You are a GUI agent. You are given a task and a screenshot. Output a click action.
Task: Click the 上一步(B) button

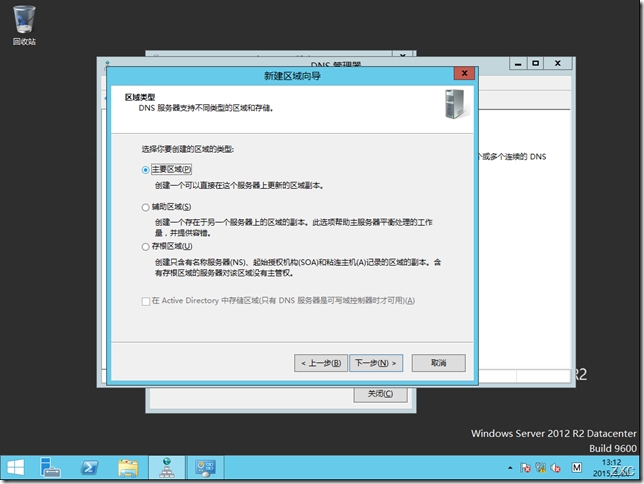pos(321,363)
